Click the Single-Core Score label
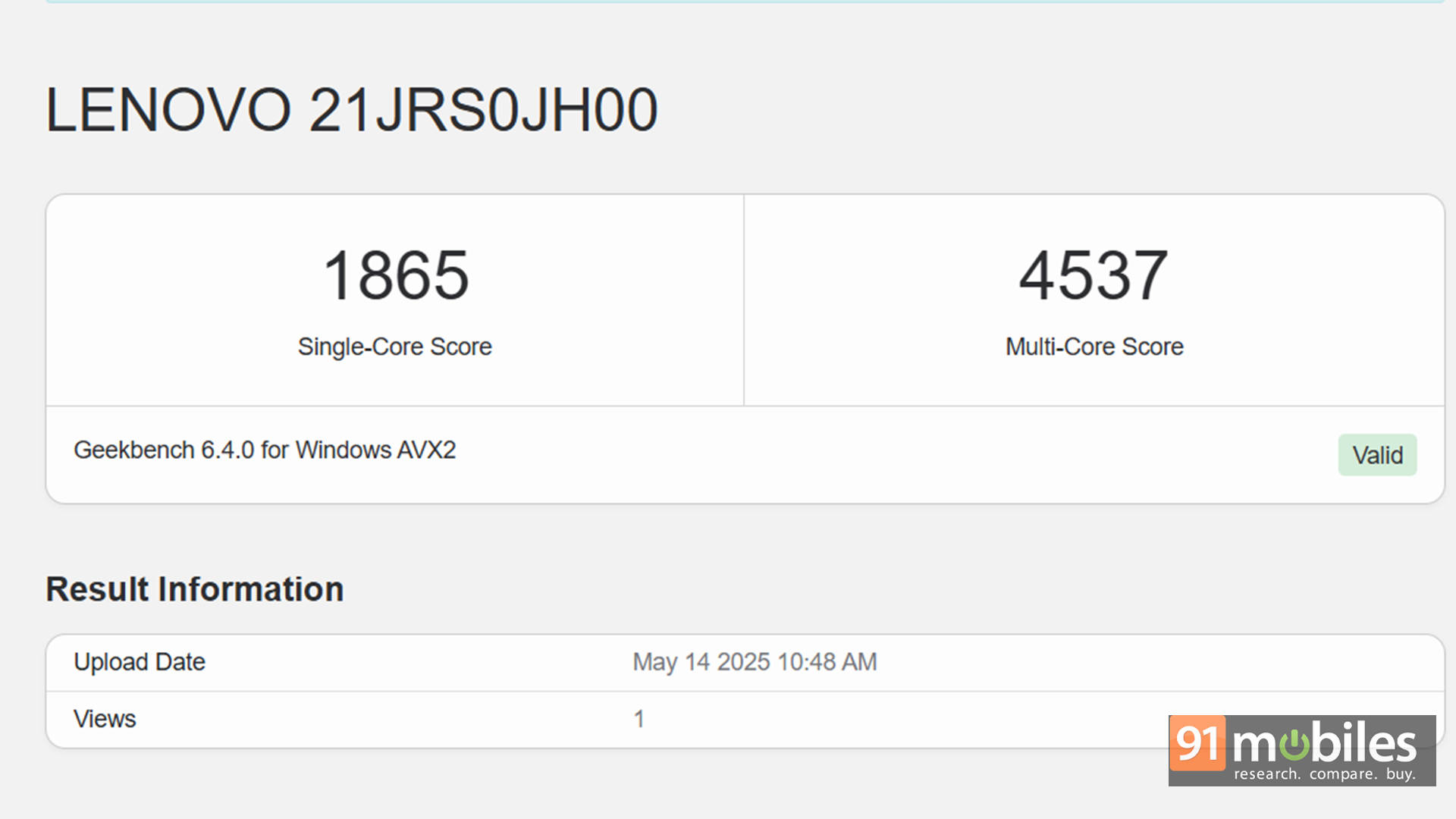The width and height of the screenshot is (1456, 819). point(394,347)
